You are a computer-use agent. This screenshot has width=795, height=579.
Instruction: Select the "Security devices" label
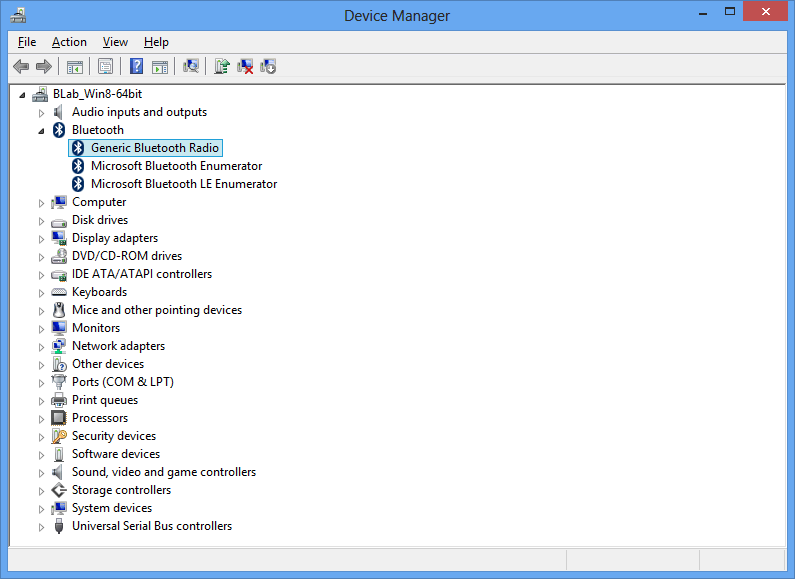coord(114,436)
